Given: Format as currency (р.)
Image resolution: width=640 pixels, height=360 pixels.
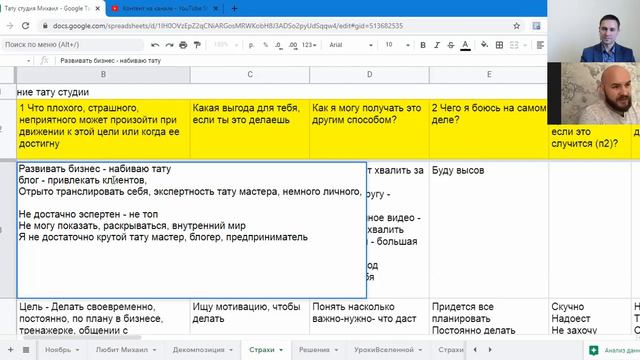Looking at the screenshot, I should coord(251,45).
